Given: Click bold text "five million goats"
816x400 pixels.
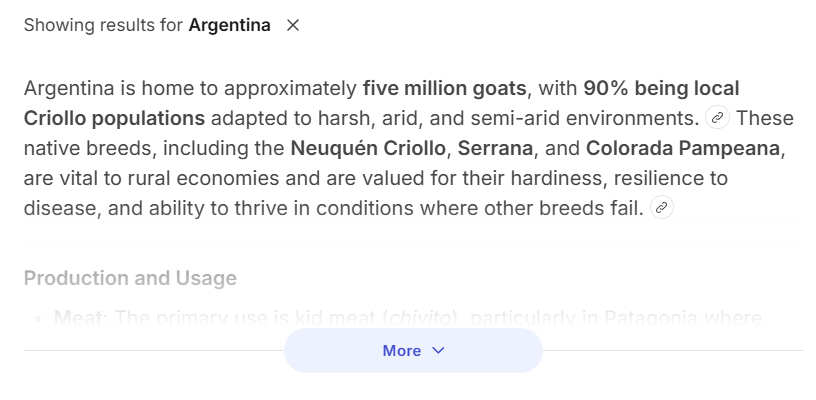Looking at the screenshot, I should pos(444,88).
